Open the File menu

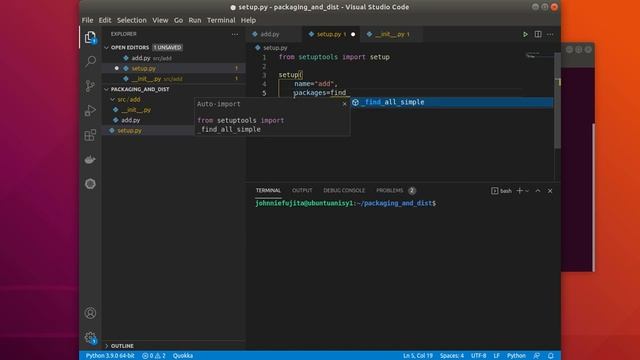point(87,20)
